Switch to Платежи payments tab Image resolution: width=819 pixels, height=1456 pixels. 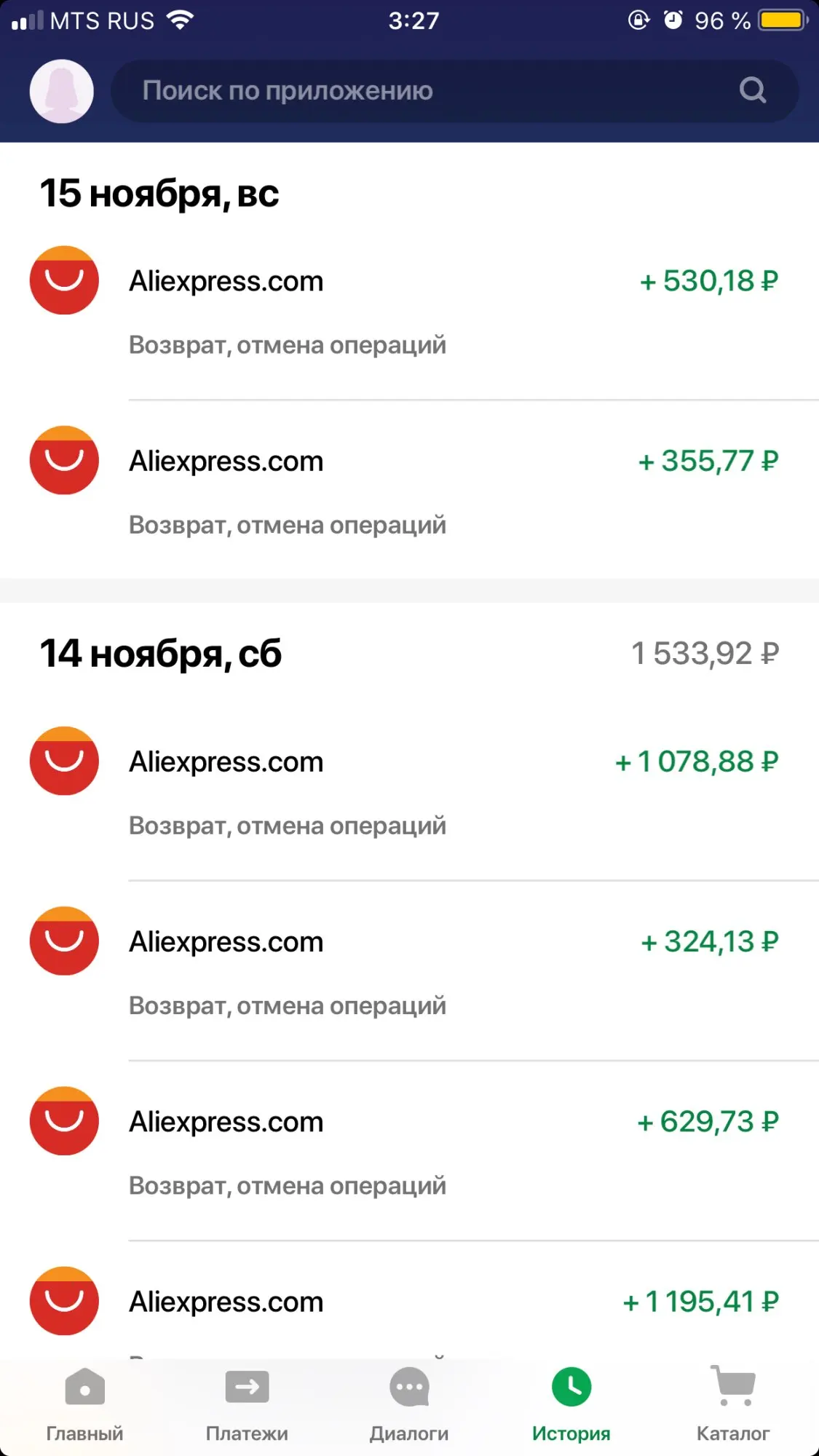[247, 1405]
